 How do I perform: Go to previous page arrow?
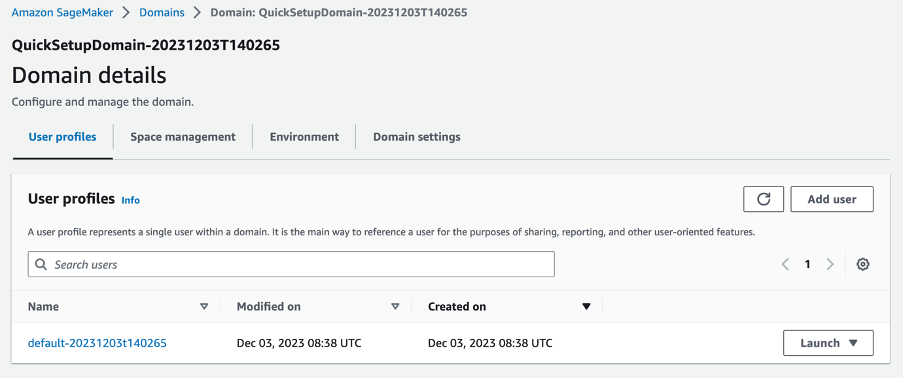pos(785,264)
